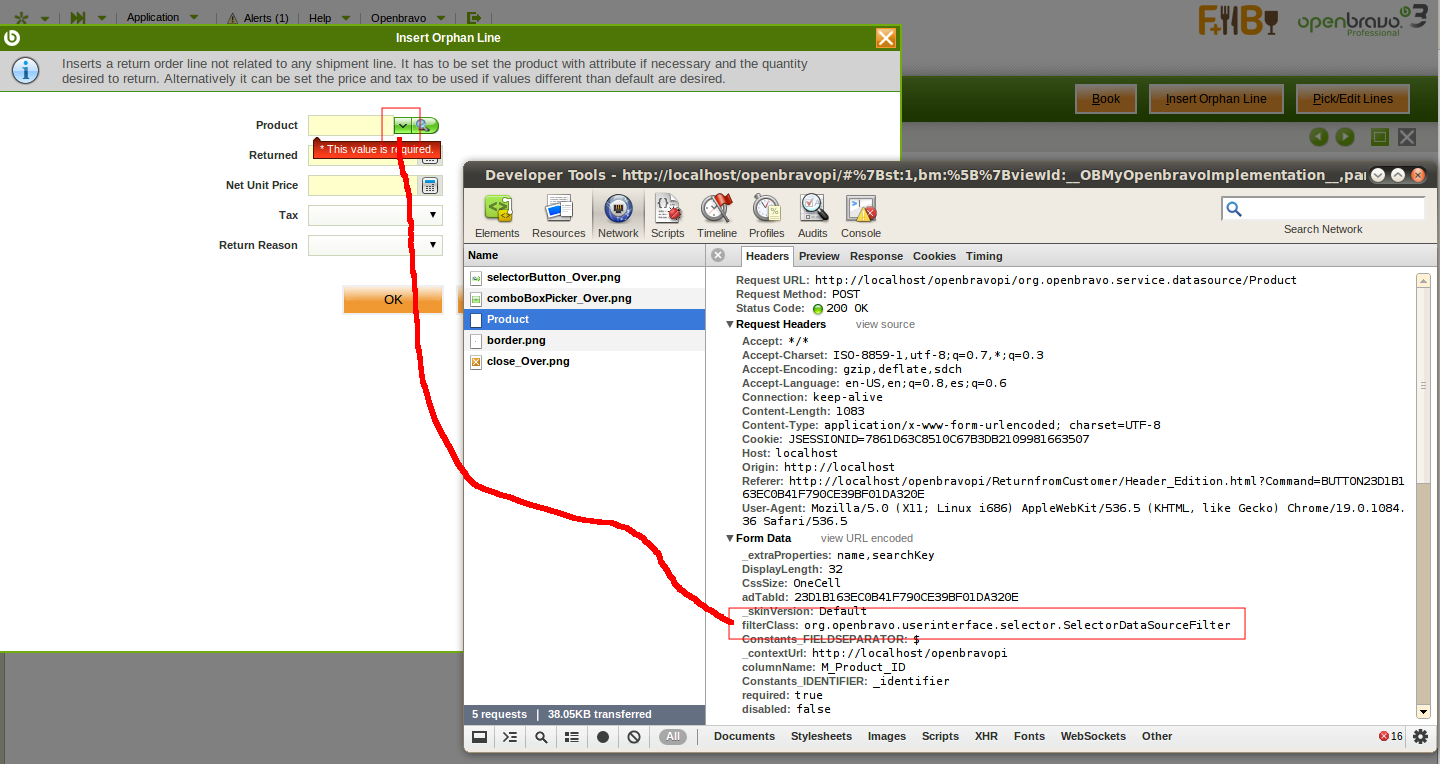Expand the quick launch dropdown arrow
The width and height of the screenshot is (1440, 764).
pos(102,18)
